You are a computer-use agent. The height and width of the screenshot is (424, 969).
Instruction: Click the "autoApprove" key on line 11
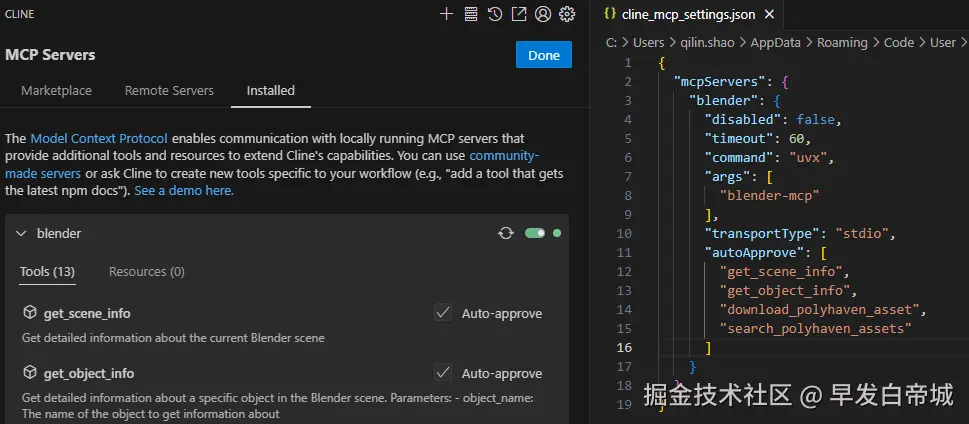coord(755,252)
